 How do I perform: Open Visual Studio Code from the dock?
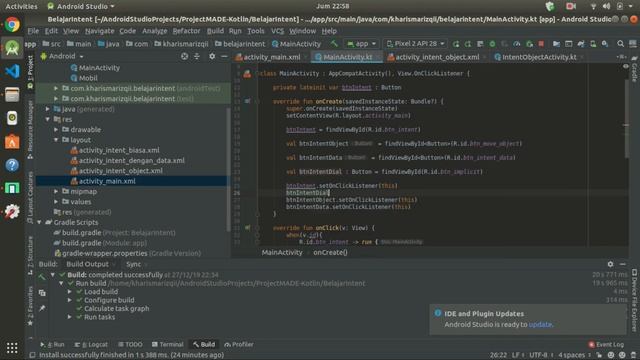[x=12, y=71]
